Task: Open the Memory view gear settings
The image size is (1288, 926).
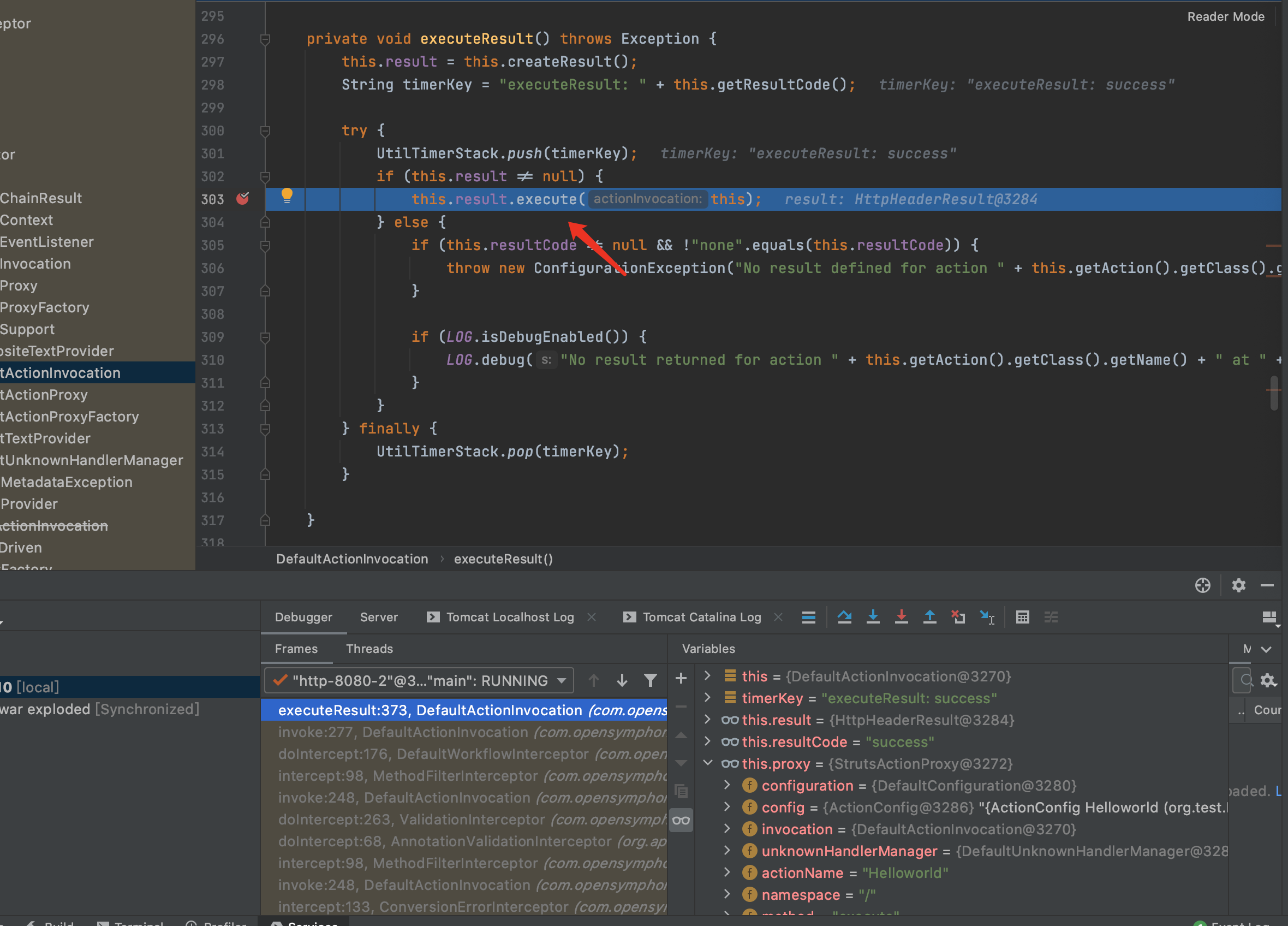Action: pyautogui.click(x=1268, y=680)
